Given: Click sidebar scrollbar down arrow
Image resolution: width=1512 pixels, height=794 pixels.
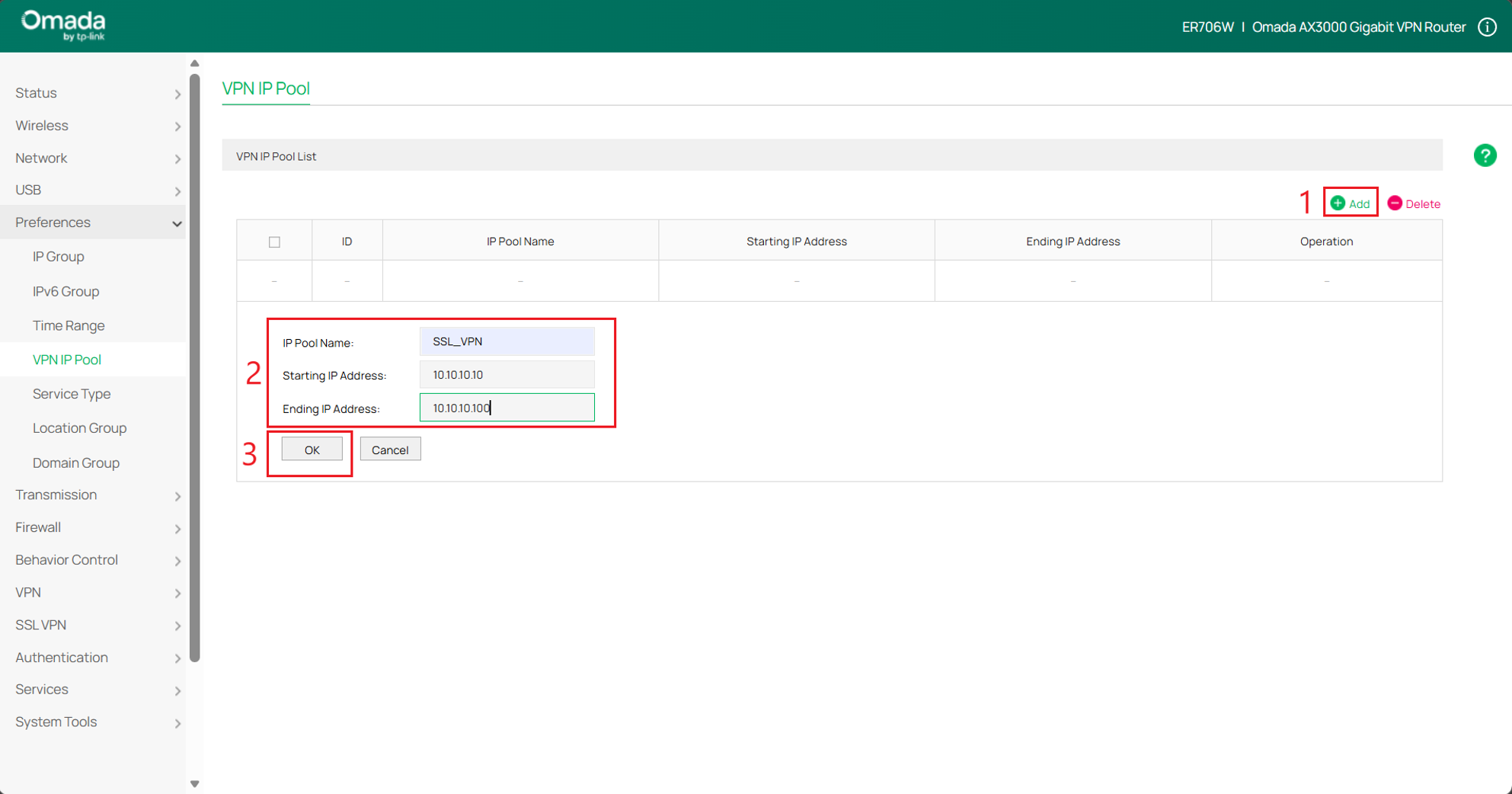Looking at the screenshot, I should (195, 783).
